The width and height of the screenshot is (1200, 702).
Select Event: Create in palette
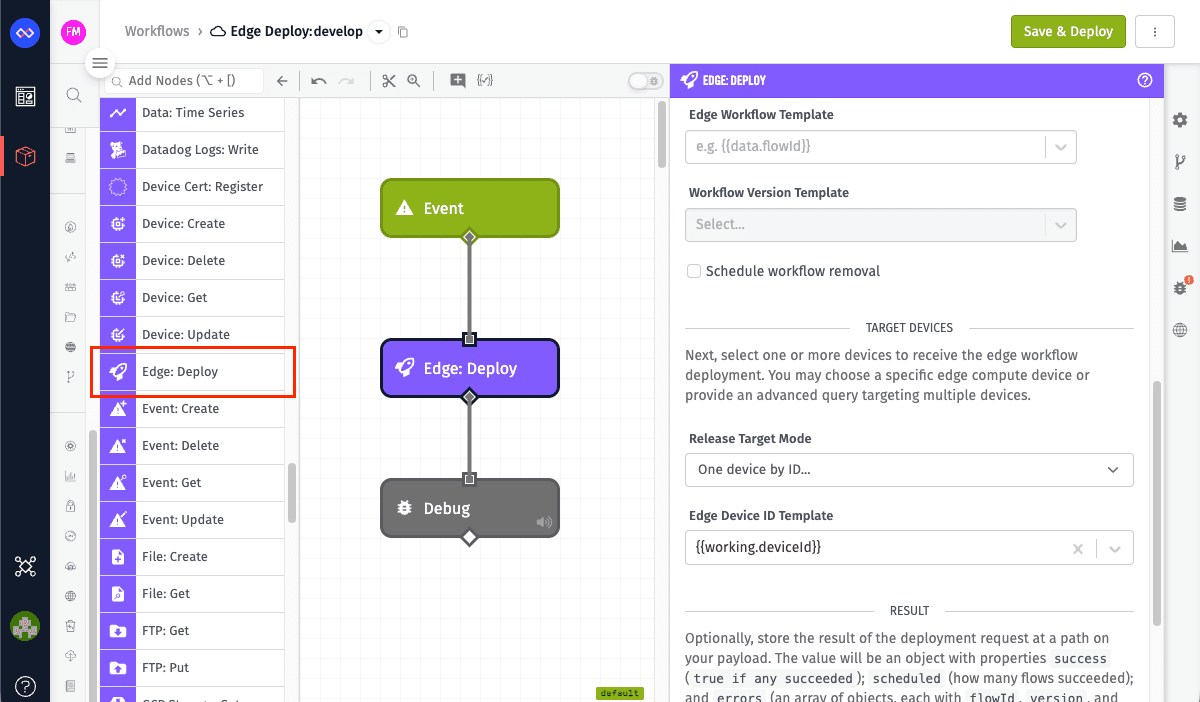192,409
